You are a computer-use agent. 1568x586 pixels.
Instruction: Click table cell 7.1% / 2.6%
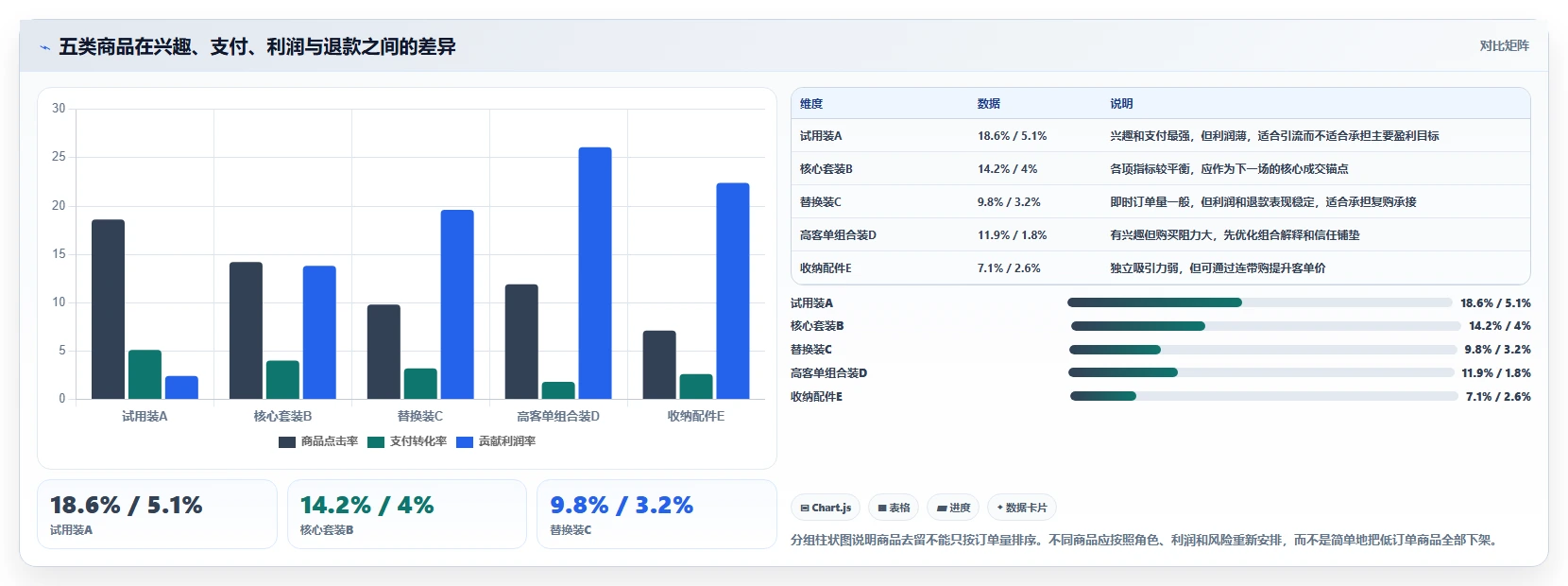click(1009, 268)
